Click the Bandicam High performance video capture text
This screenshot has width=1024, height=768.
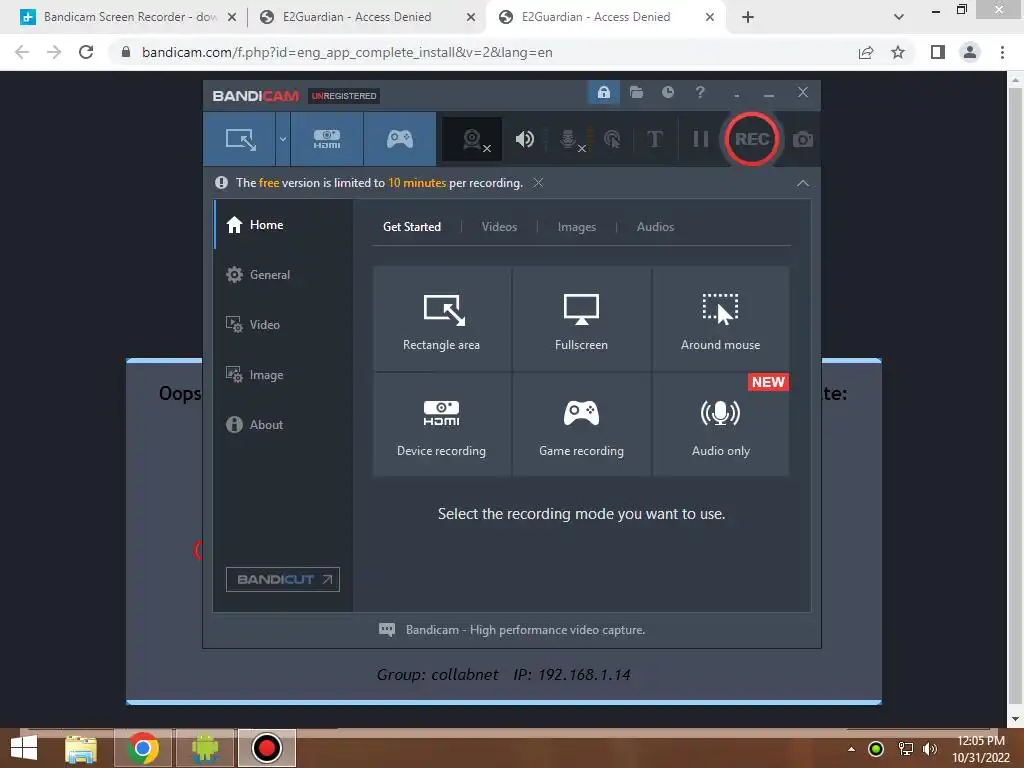525,630
